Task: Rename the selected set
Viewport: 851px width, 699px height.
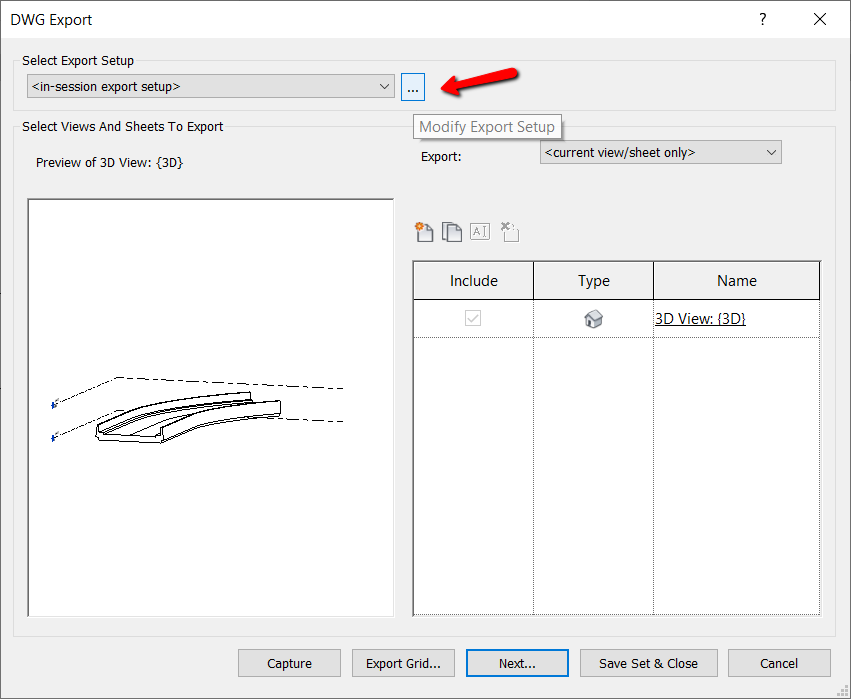Action: coord(479,231)
